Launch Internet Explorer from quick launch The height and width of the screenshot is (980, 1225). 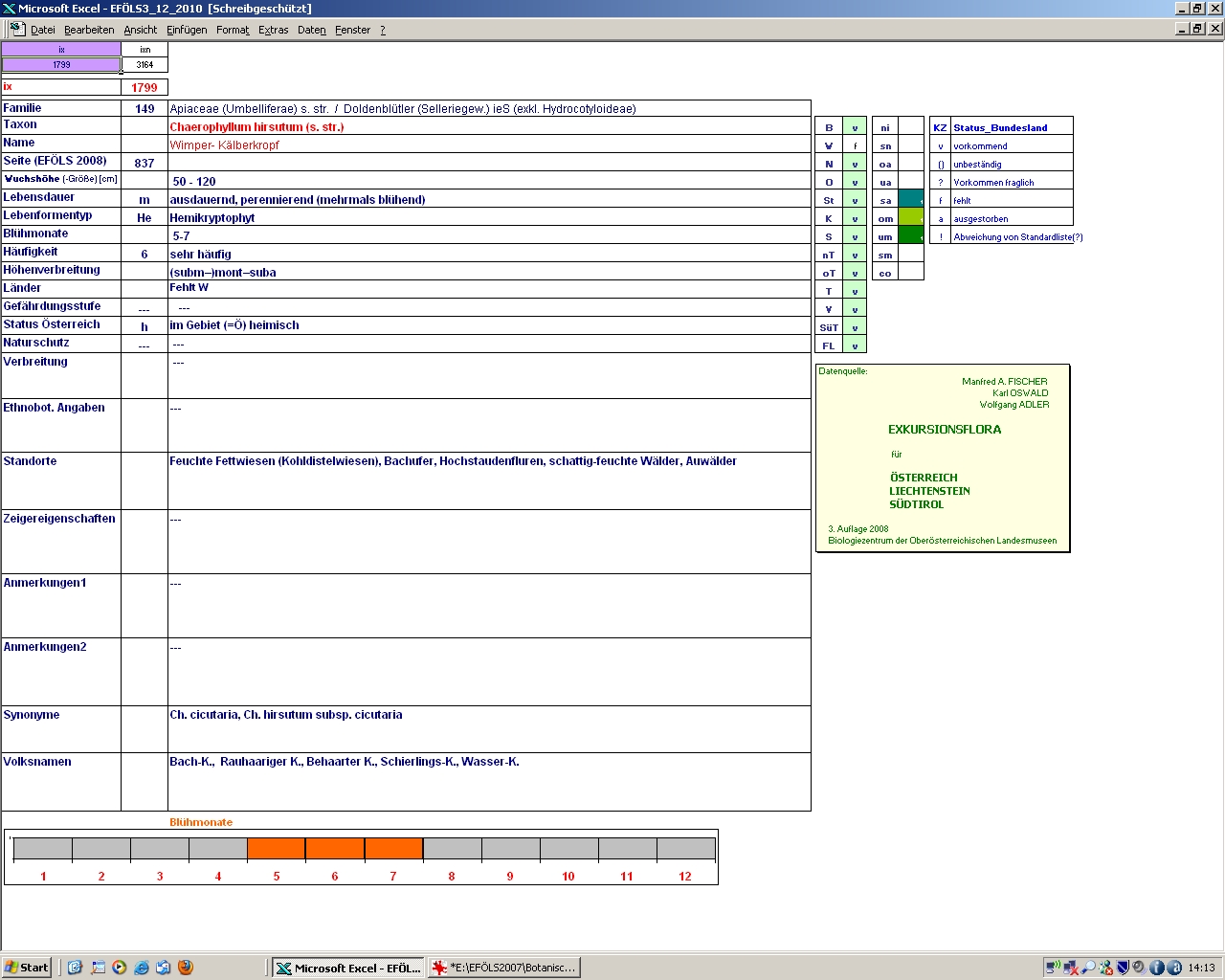pos(141,968)
